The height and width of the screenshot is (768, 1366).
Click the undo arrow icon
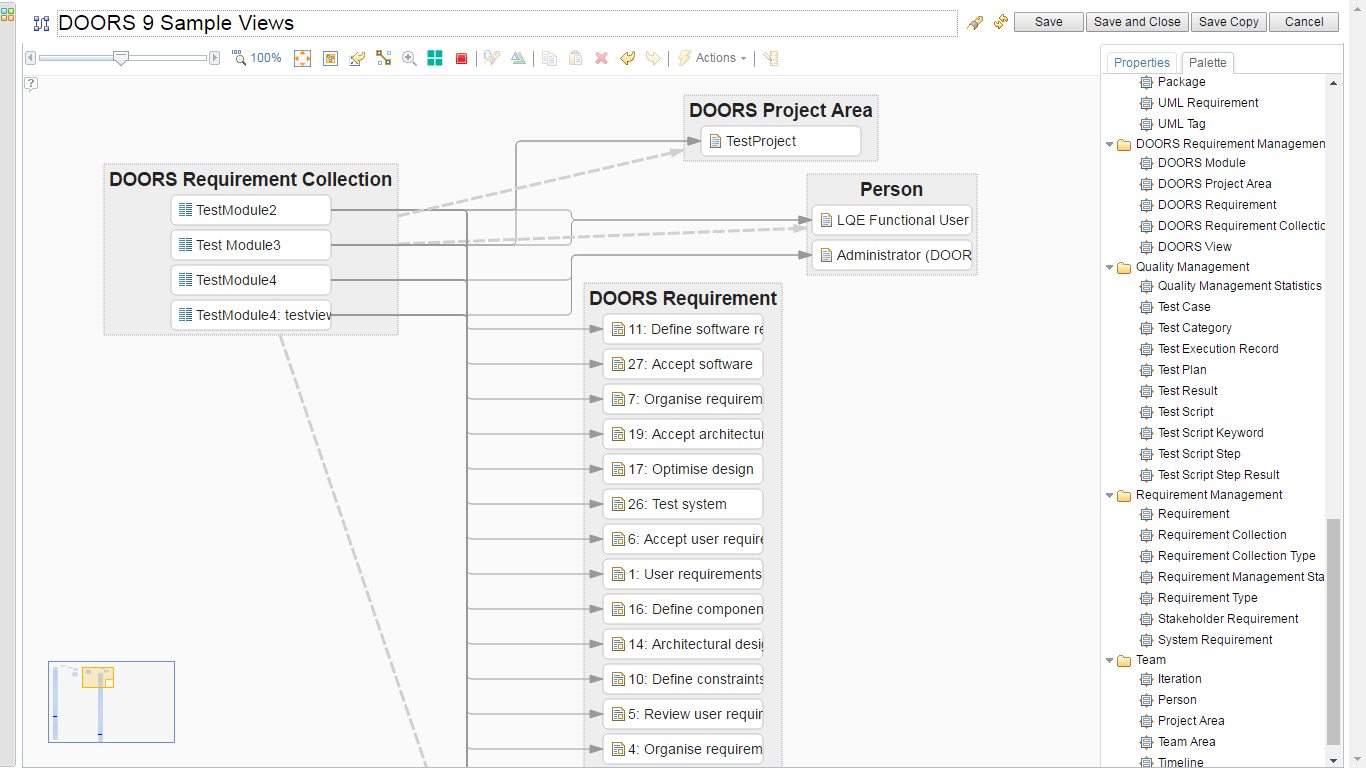point(627,59)
